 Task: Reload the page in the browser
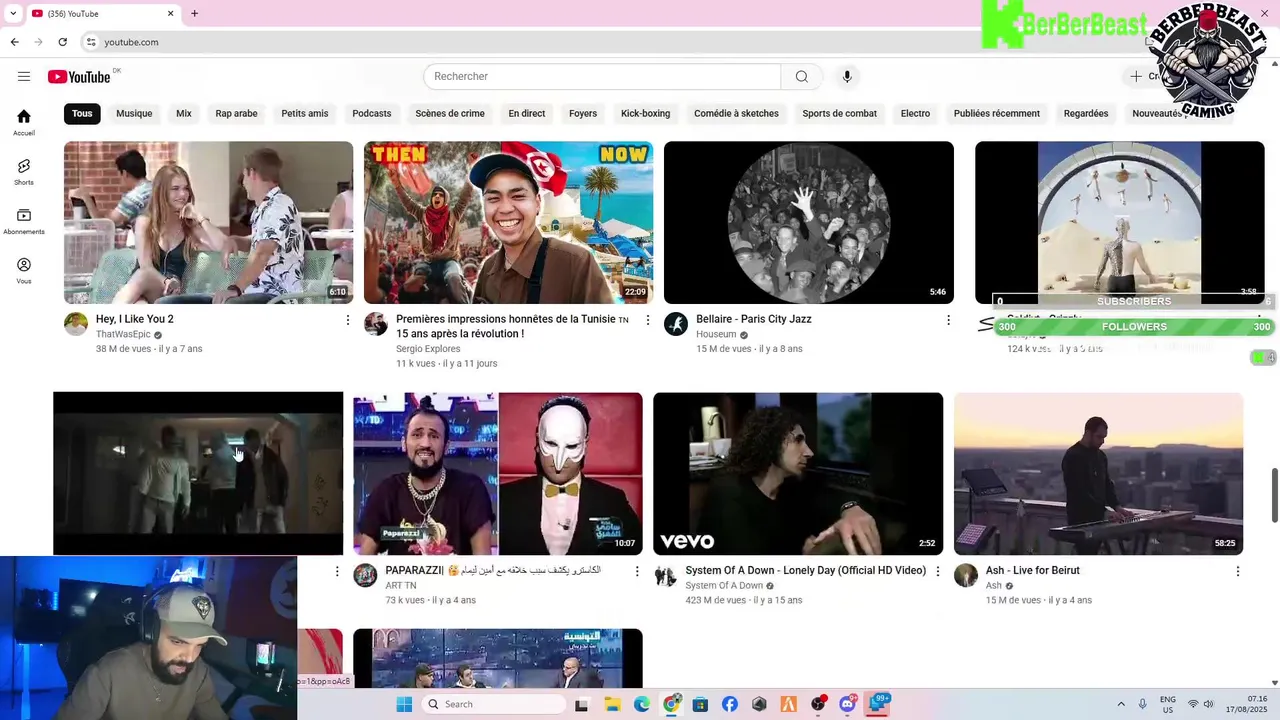(x=62, y=42)
